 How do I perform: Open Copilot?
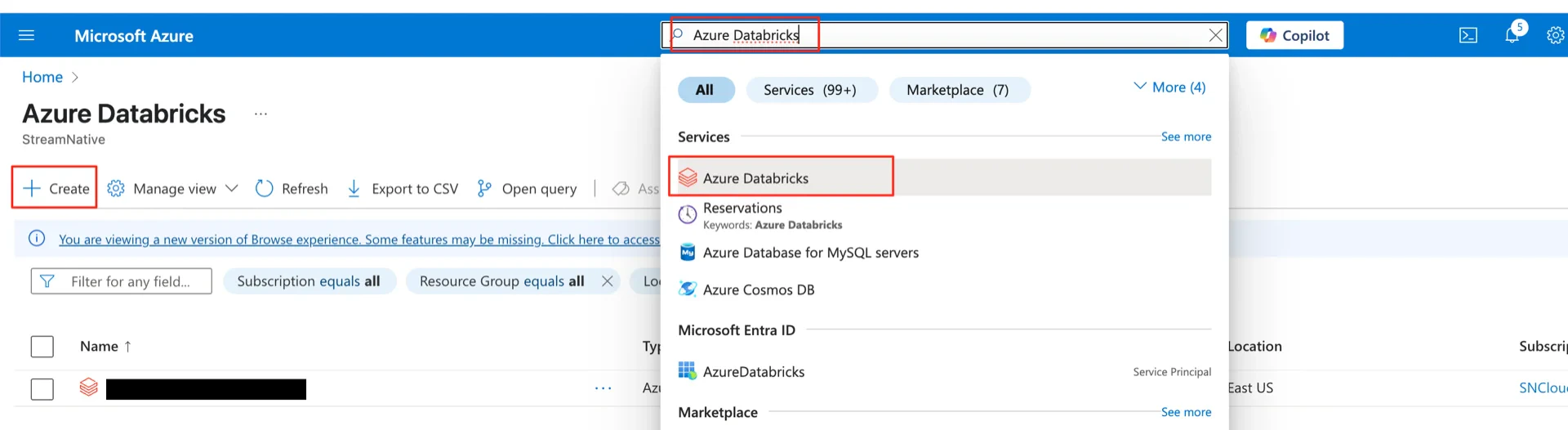point(1294,35)
